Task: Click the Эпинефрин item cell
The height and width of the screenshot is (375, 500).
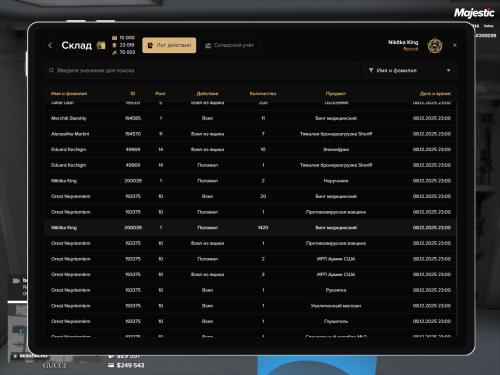Action: coord(336,150)
